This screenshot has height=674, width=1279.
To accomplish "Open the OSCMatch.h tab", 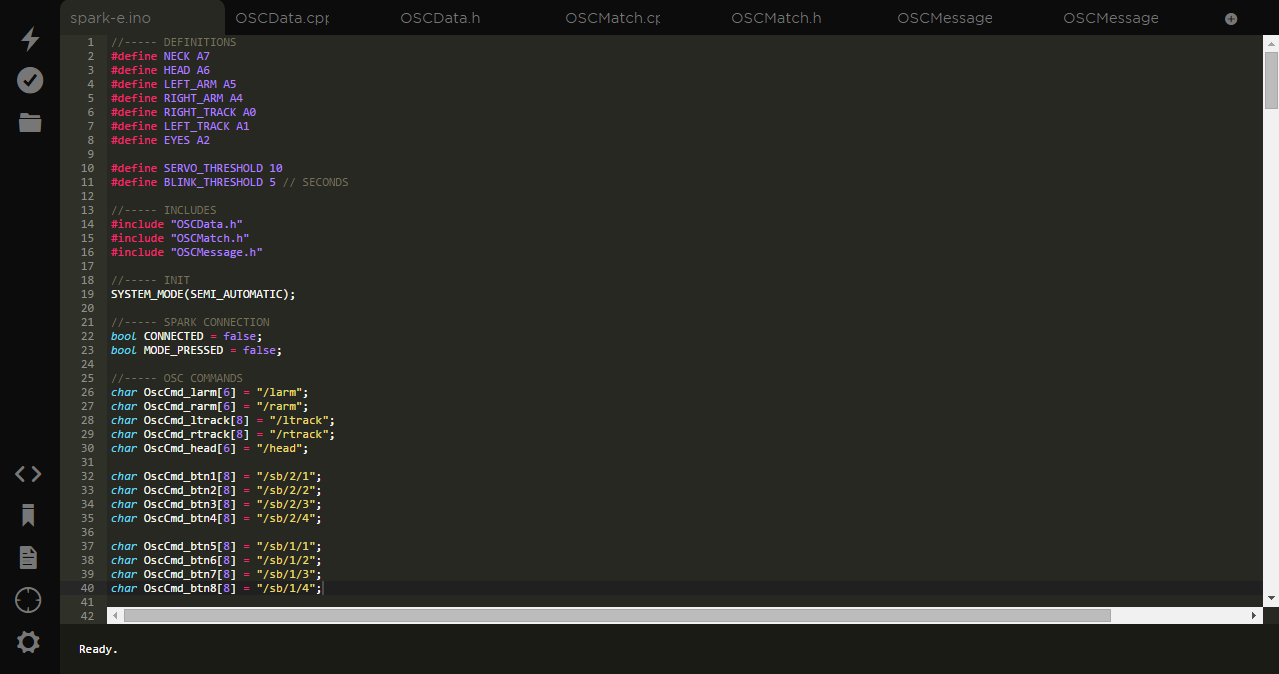I will [x=776, y=18].
